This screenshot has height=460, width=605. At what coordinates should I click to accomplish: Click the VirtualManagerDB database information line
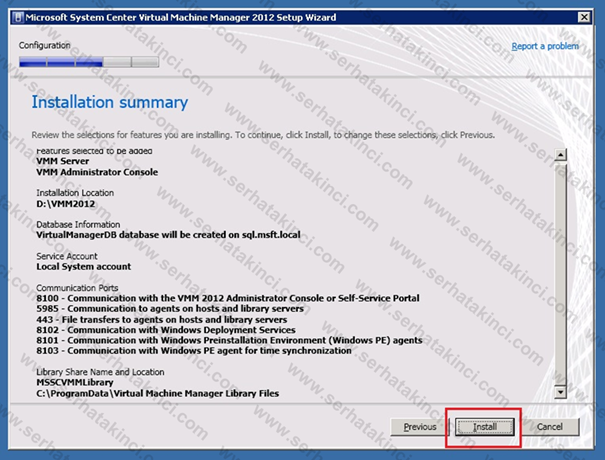click(168, 235)
